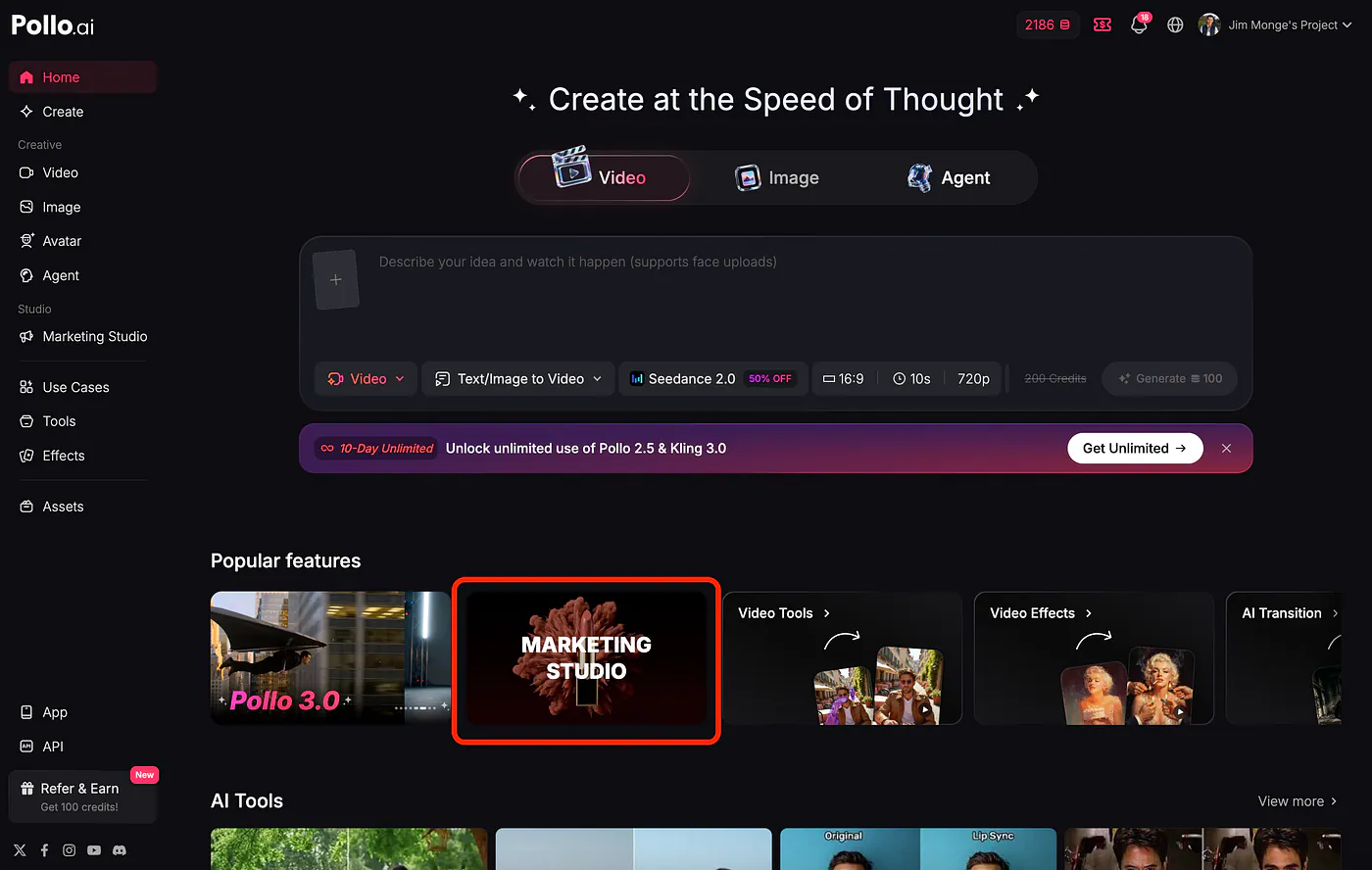
Task: Open the Video Tools card
Action: coord(842,658)
